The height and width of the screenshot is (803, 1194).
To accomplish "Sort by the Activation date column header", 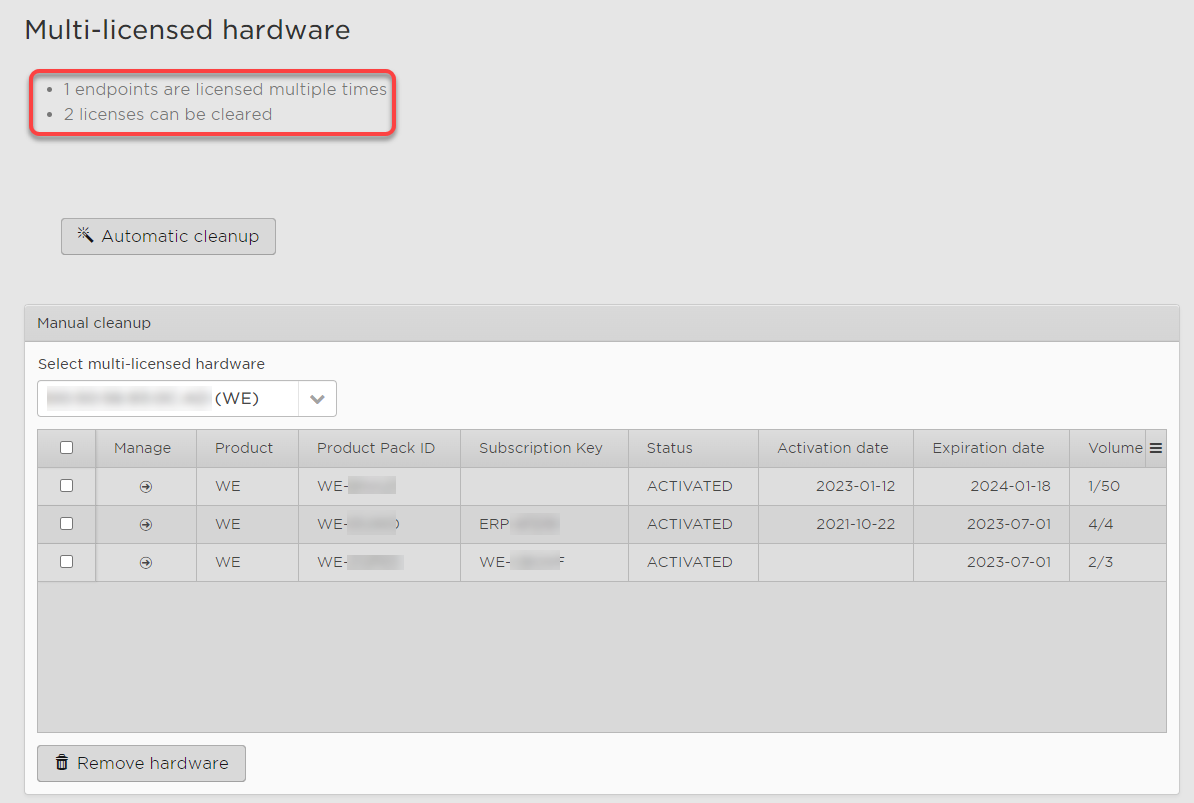I will [832, 448].
